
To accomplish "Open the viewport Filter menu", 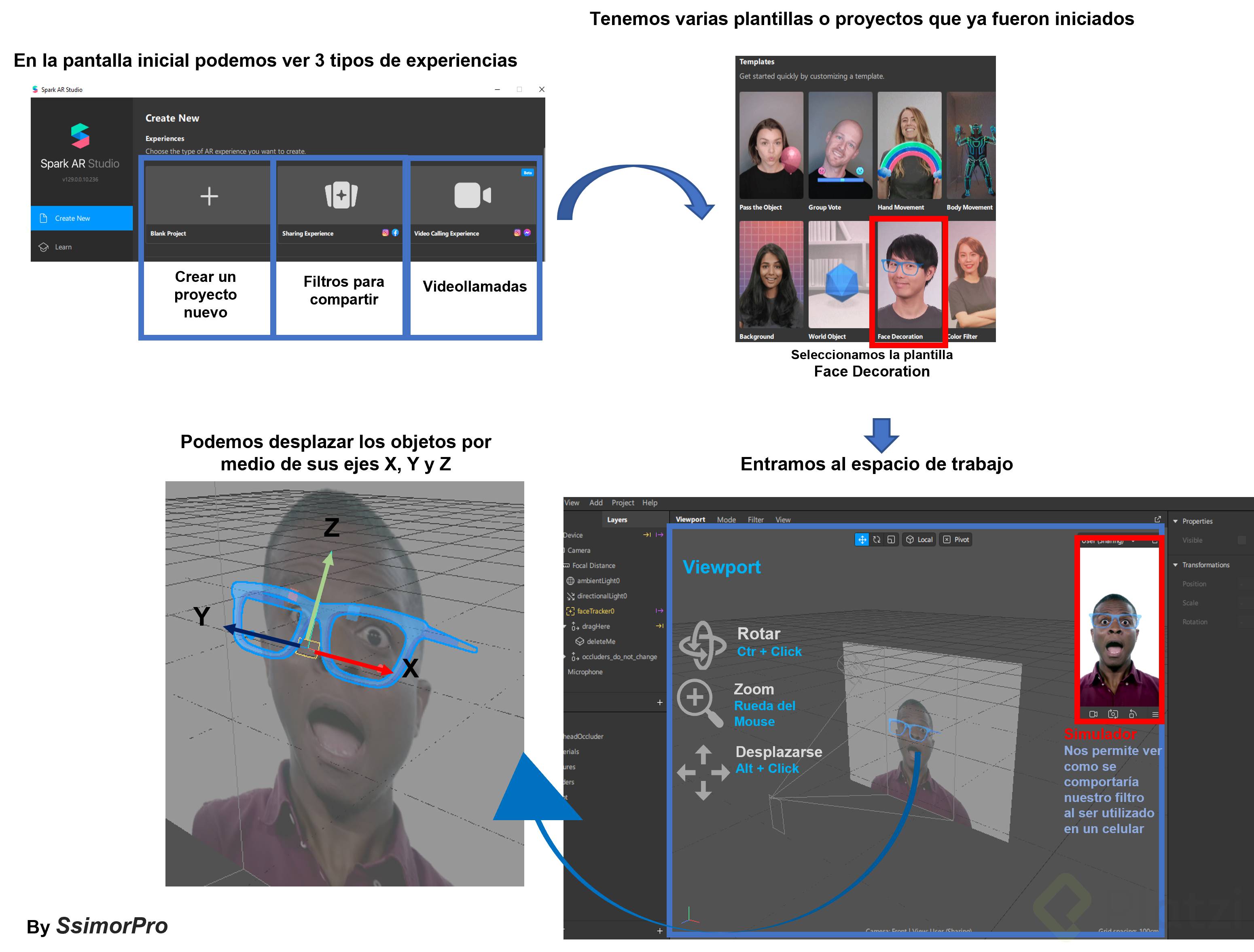I will [756, 520].
